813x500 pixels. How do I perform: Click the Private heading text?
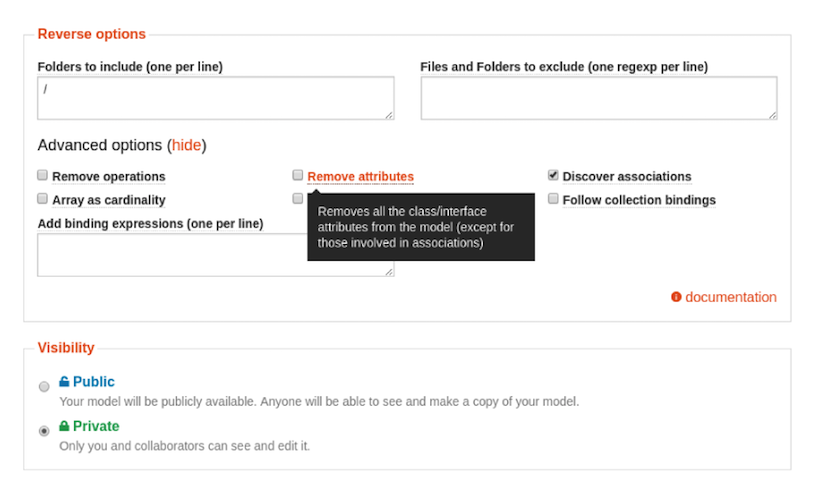tap(96, 426)
